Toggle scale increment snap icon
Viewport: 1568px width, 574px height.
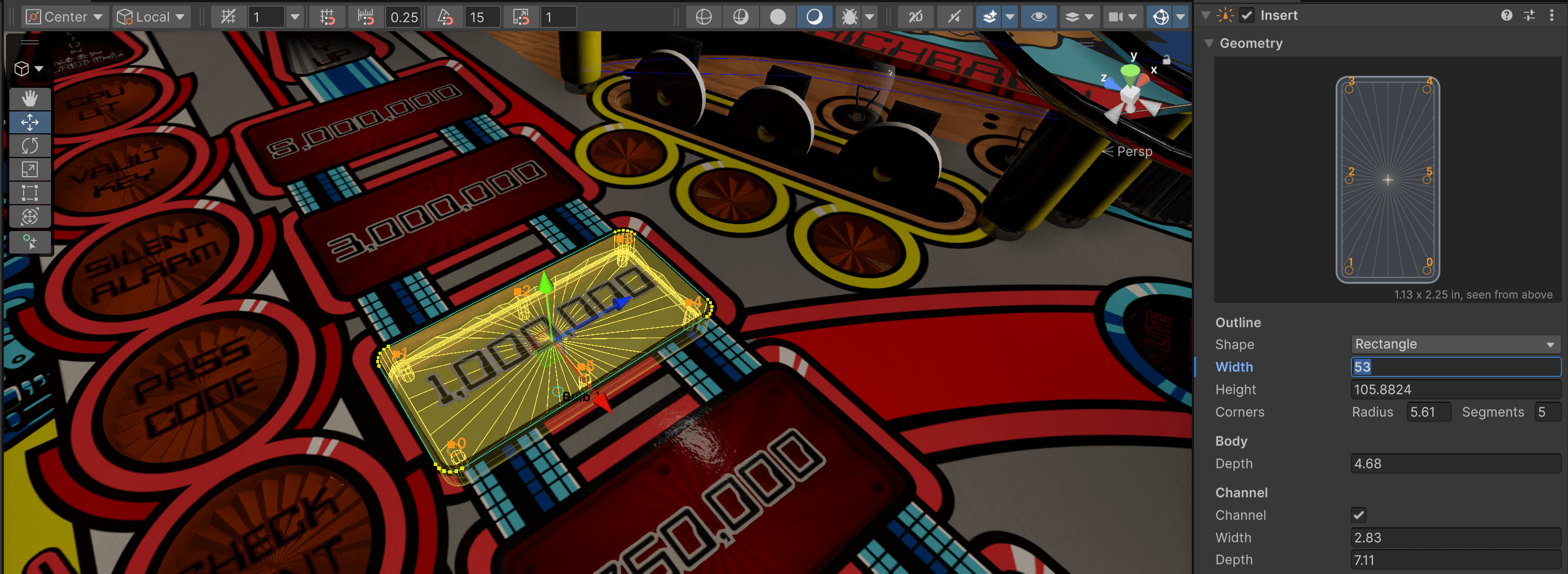pyautogui.click(x=522, y=17)
